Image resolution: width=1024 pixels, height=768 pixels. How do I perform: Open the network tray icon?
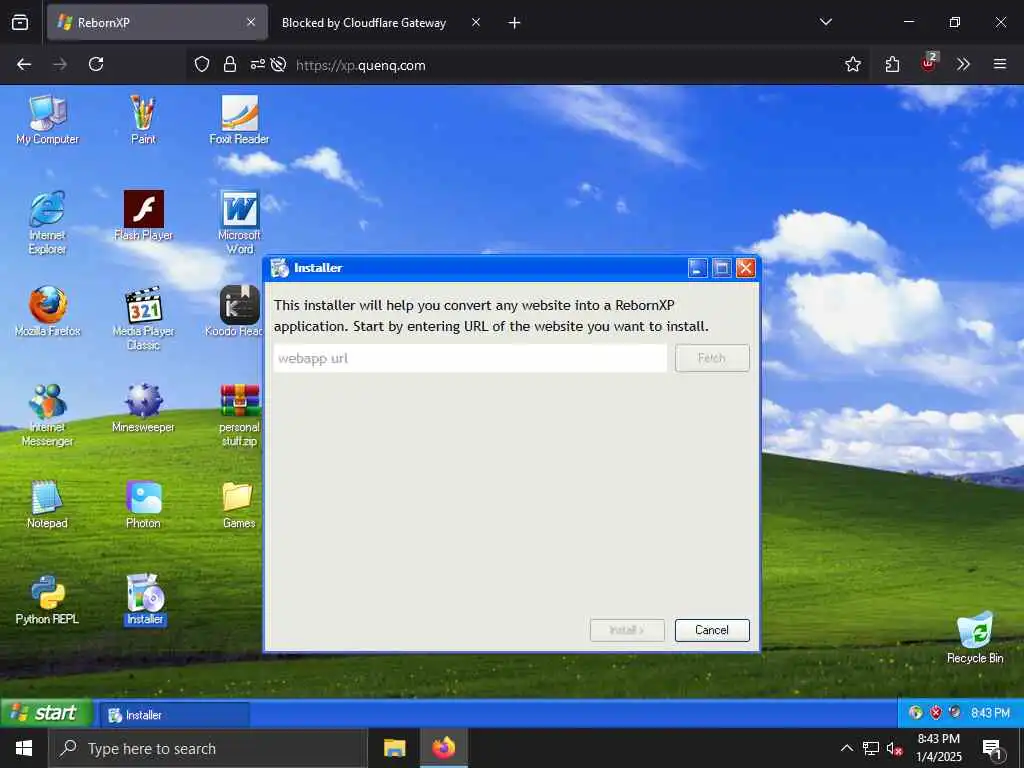coord(871,748)
